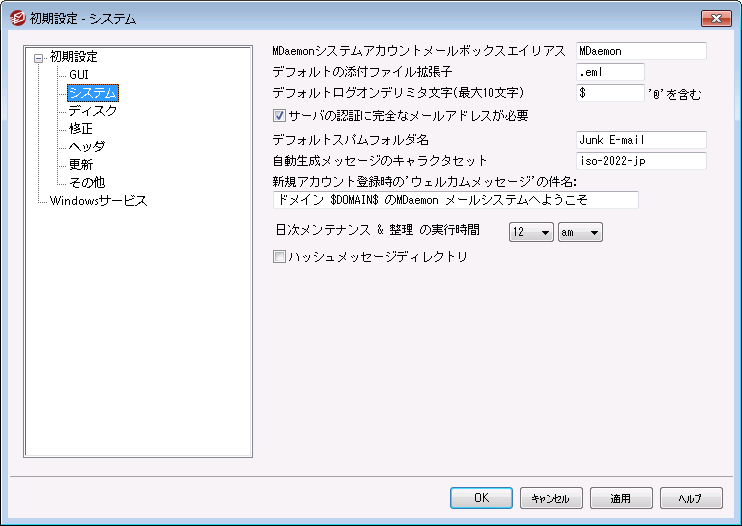Screen dimensions: 742x526
Task: Select GUI in the settings tree
Action: (78, 75)
